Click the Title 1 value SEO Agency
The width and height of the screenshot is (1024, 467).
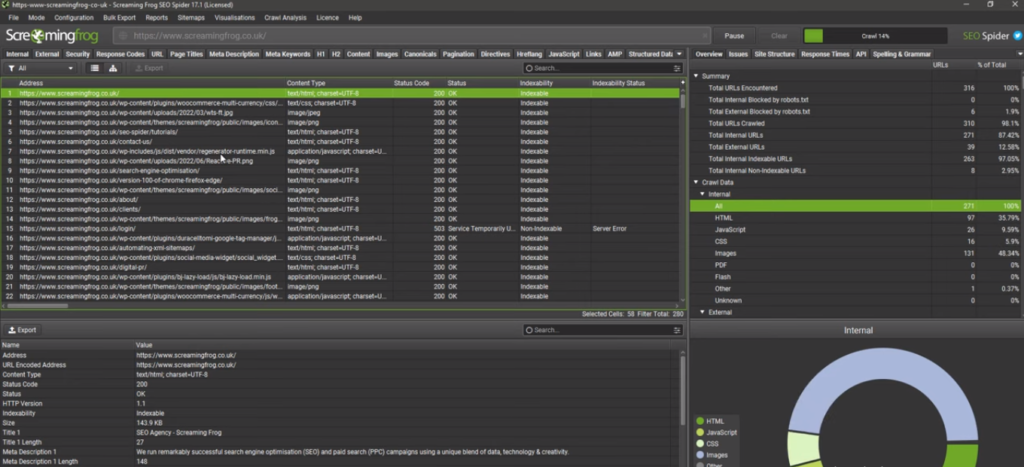tap(178, 432)
